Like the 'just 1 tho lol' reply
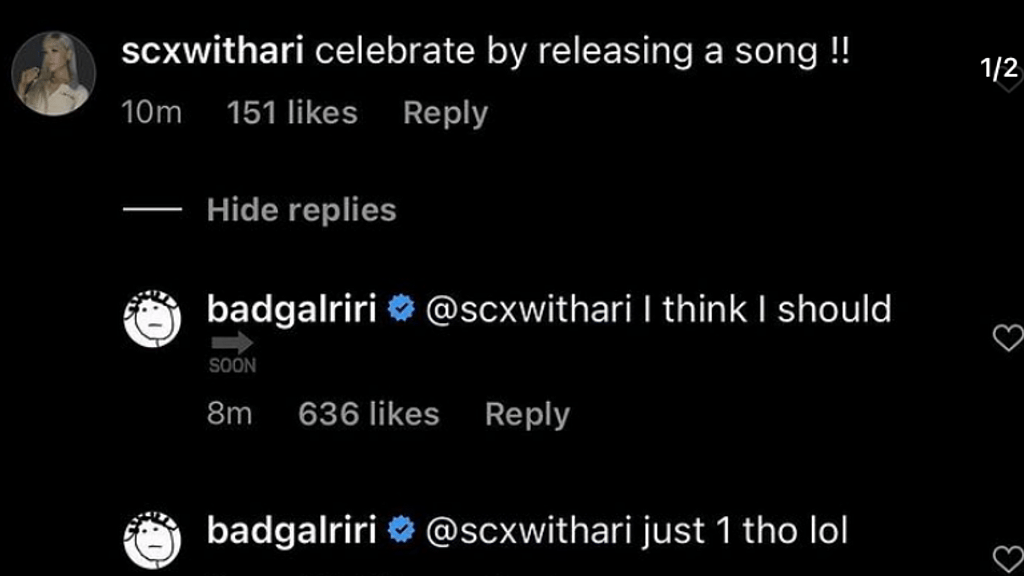 (1008, 559)
